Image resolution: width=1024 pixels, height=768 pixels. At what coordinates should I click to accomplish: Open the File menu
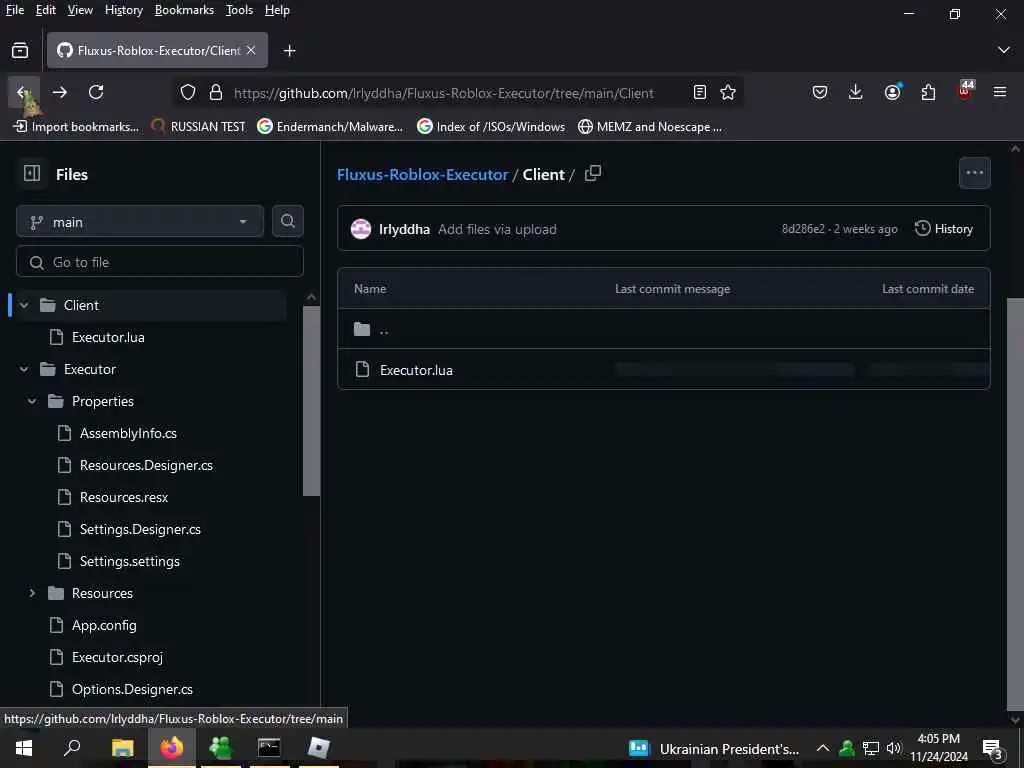click(14, 10)
